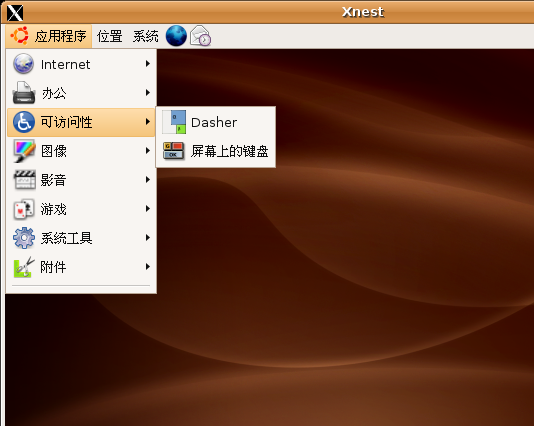The width and height of the screenshot is (534, 426).
Task: Click the paintbrush icon for 图像
Action: 24,151
